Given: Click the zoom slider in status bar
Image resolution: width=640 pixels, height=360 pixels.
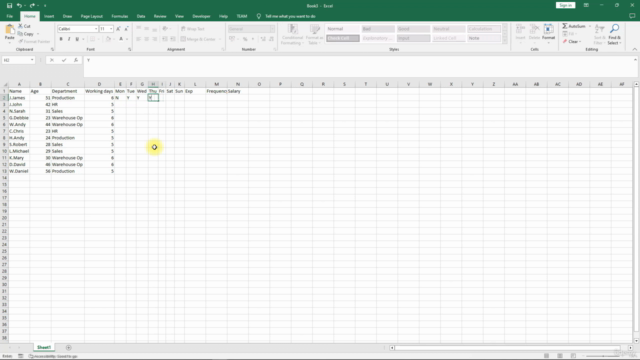Looking at the screenshot, I should point(604,356).
